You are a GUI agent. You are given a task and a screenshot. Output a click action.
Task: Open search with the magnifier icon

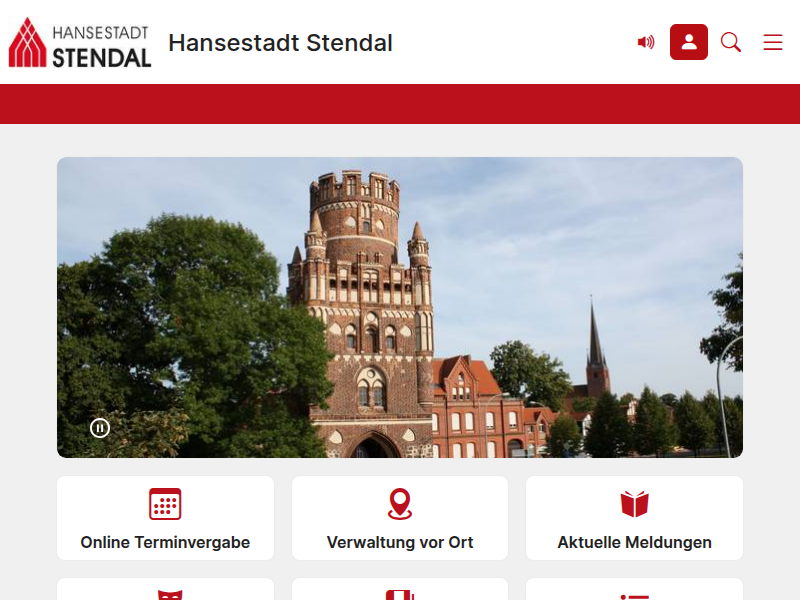(731, 42)
